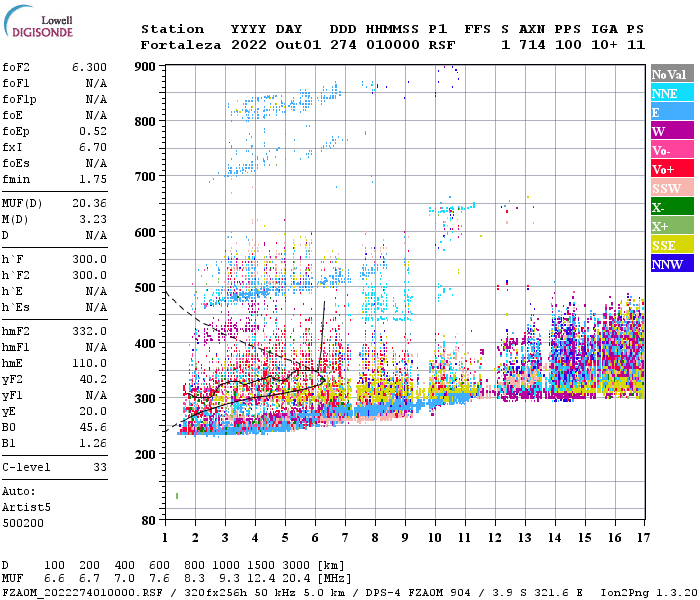Click the day number 274
This screenshot has width=700, height=600.
click(343, 45)
